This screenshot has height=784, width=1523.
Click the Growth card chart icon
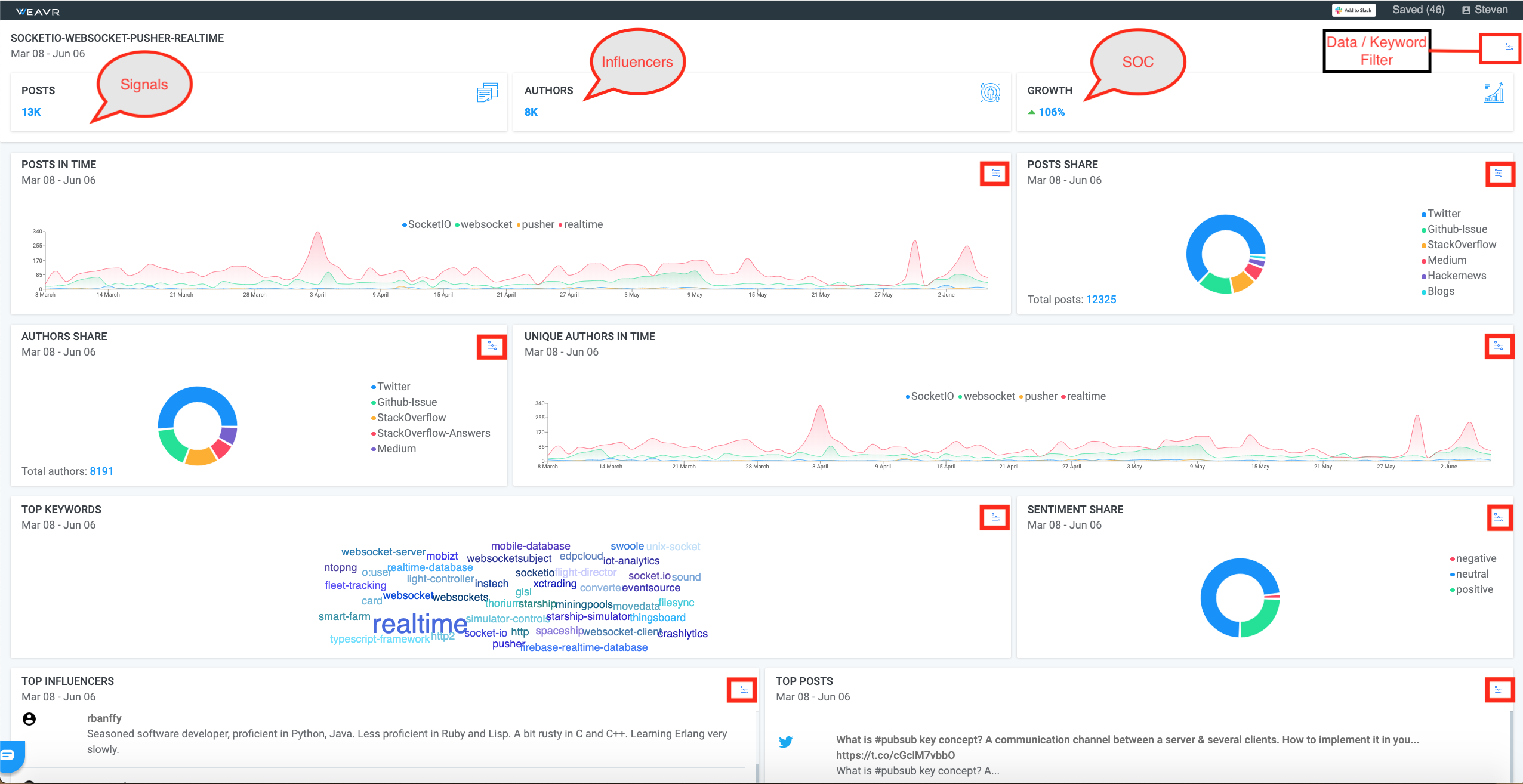click(x=1494, y=93)
